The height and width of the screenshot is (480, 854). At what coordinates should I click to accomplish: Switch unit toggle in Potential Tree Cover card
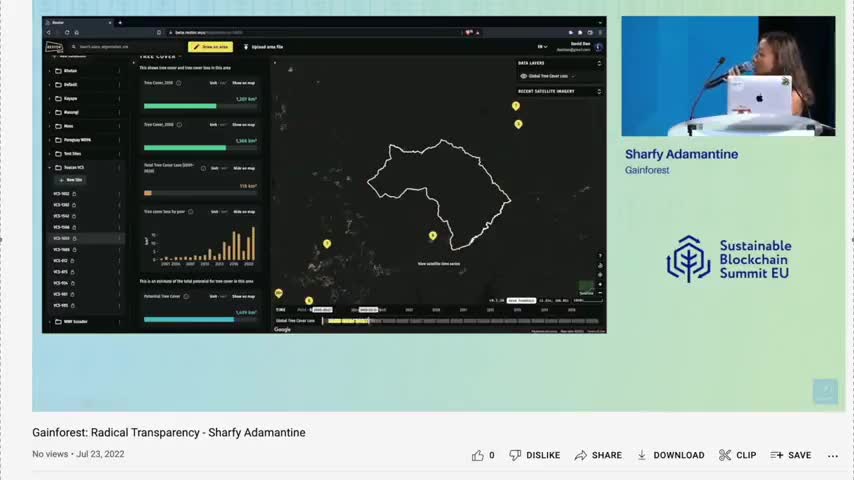point(218,296)
